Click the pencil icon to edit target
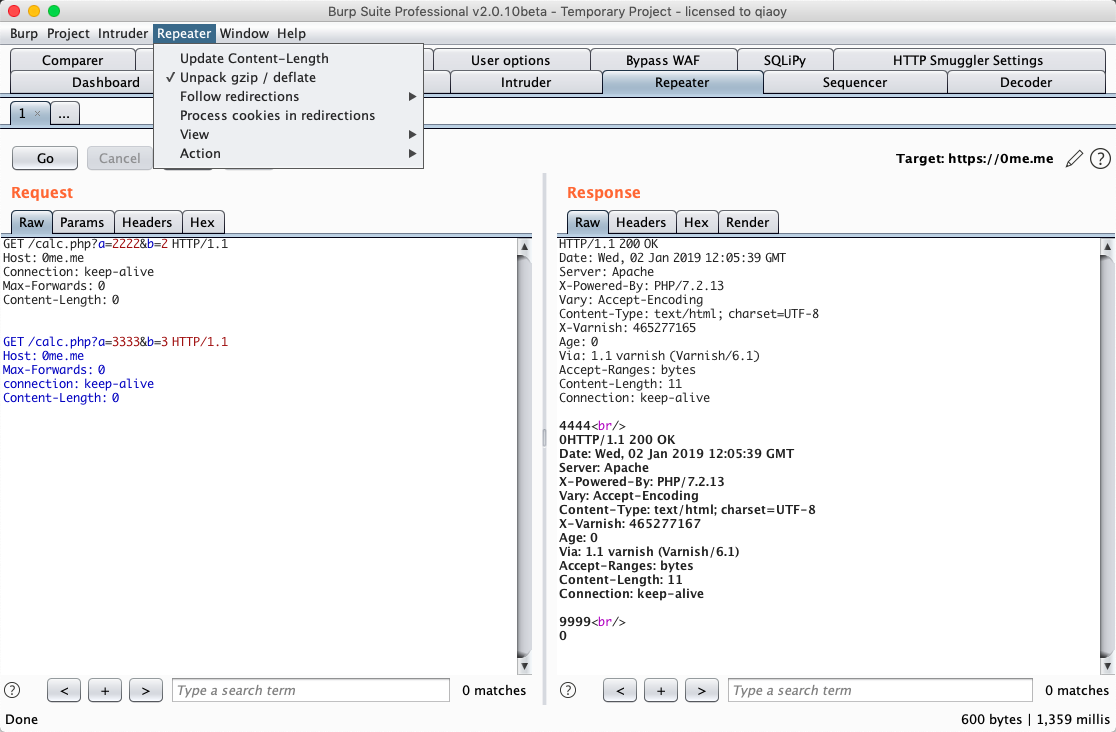The width and height of the screenshot is (1116, 732). click(1074, 158)
